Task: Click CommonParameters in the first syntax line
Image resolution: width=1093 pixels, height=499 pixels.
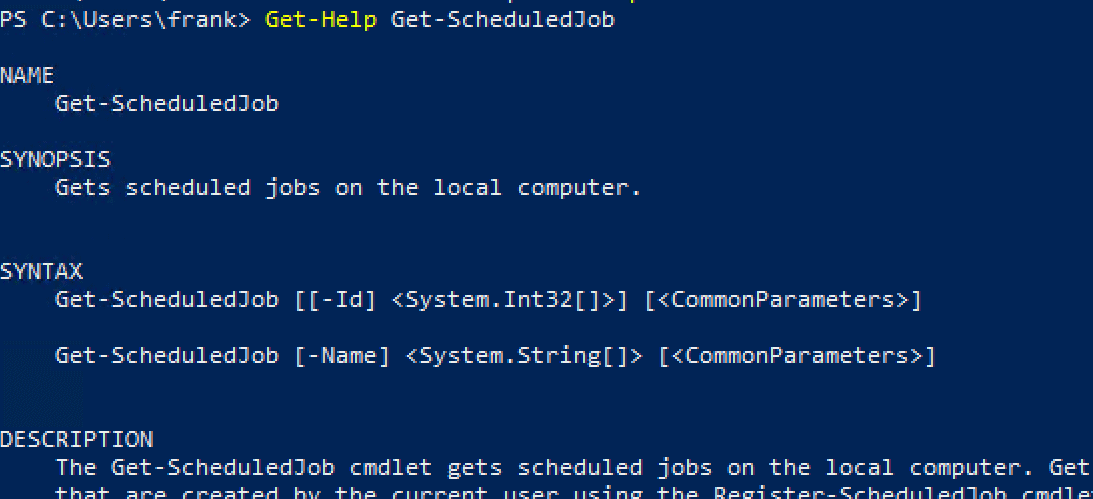Action: (x=782, y=299)
